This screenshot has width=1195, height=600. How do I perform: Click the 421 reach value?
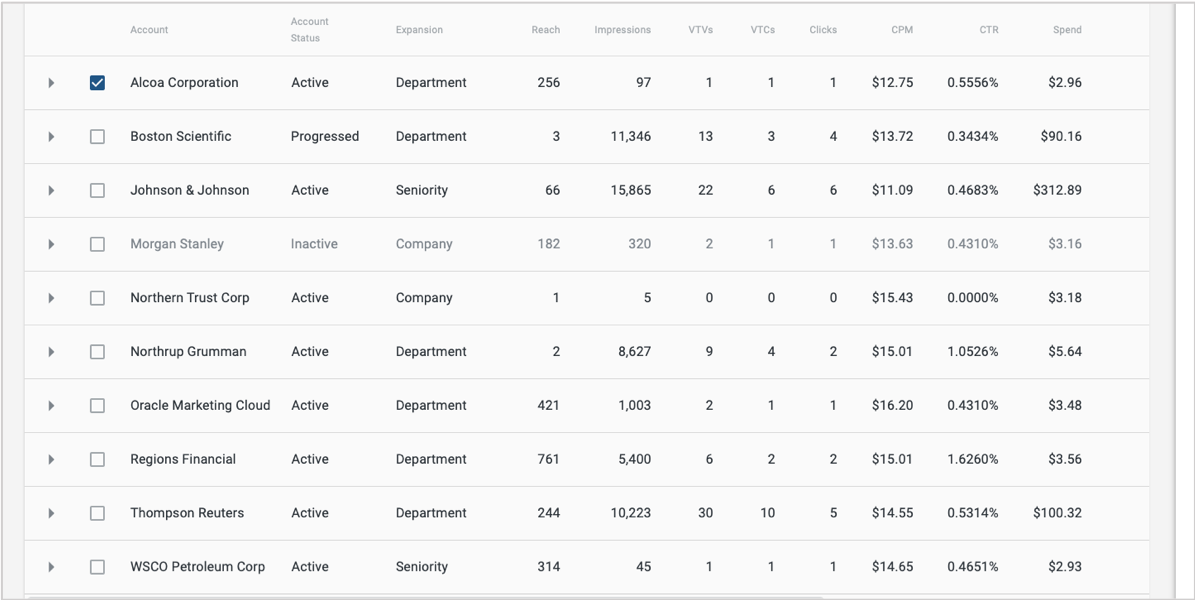pyautogui.click(x=548, y=406)
